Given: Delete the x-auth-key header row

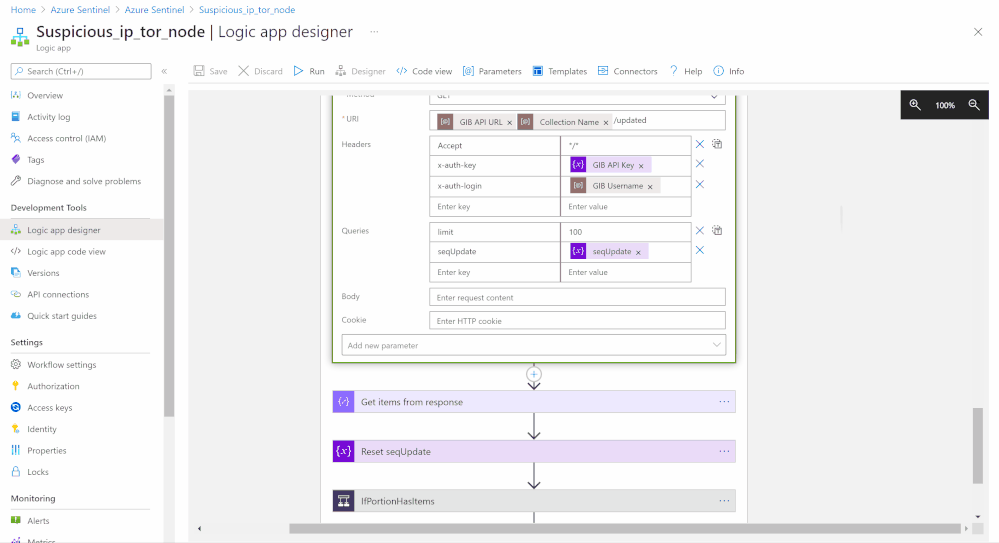Looking at the screenshot, I should [x=700, y=164].
